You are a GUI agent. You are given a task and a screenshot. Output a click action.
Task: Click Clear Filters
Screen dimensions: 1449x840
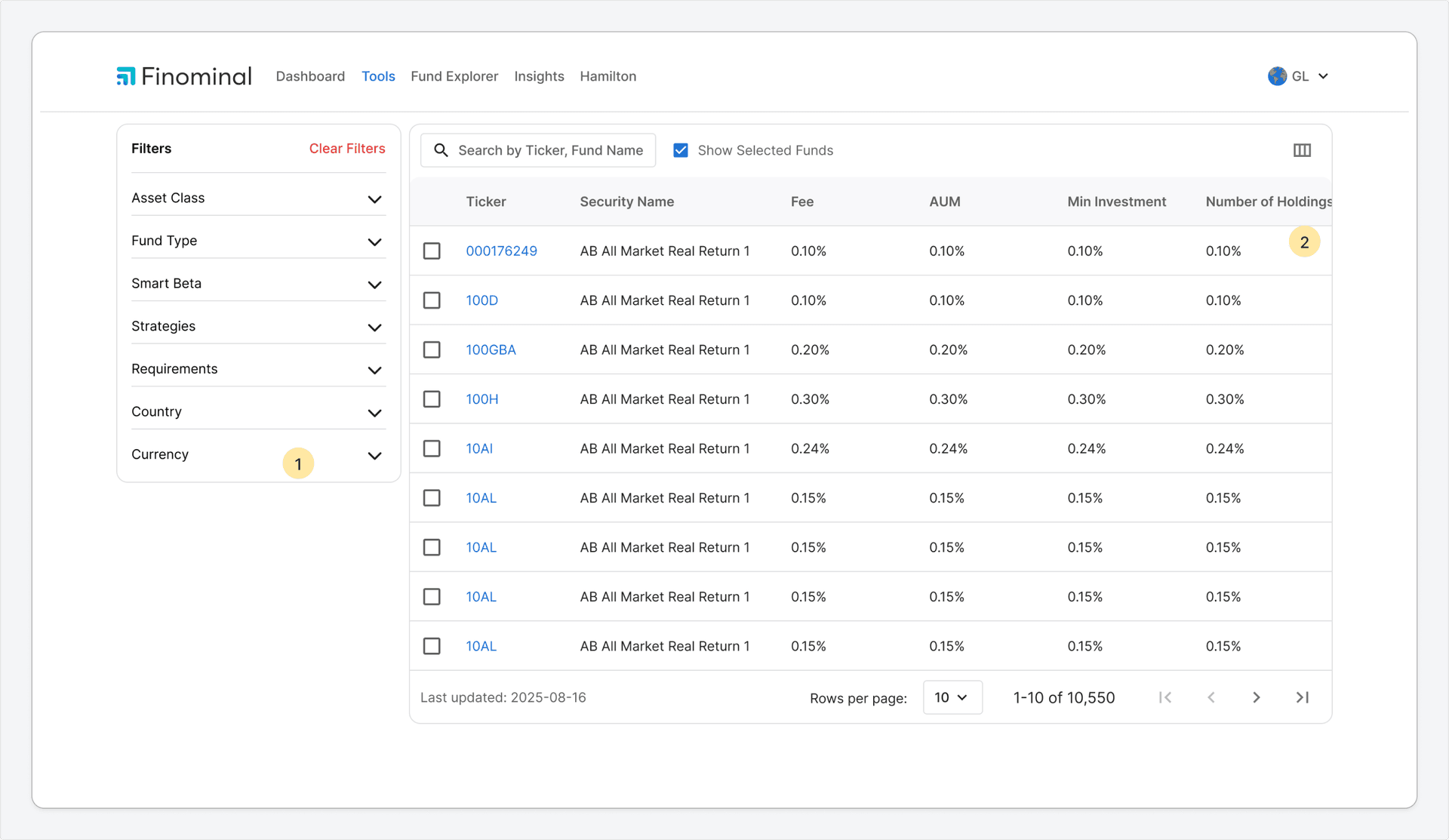347,149
